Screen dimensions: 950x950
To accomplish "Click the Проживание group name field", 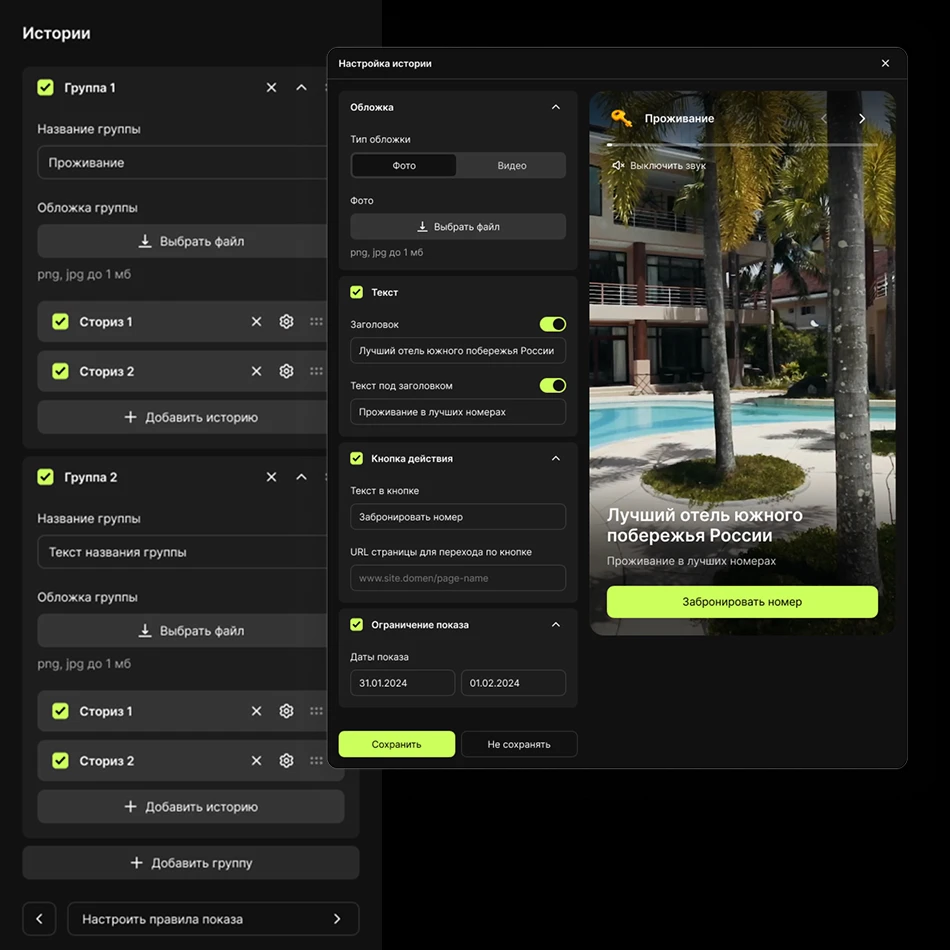I will coord(182,162).
